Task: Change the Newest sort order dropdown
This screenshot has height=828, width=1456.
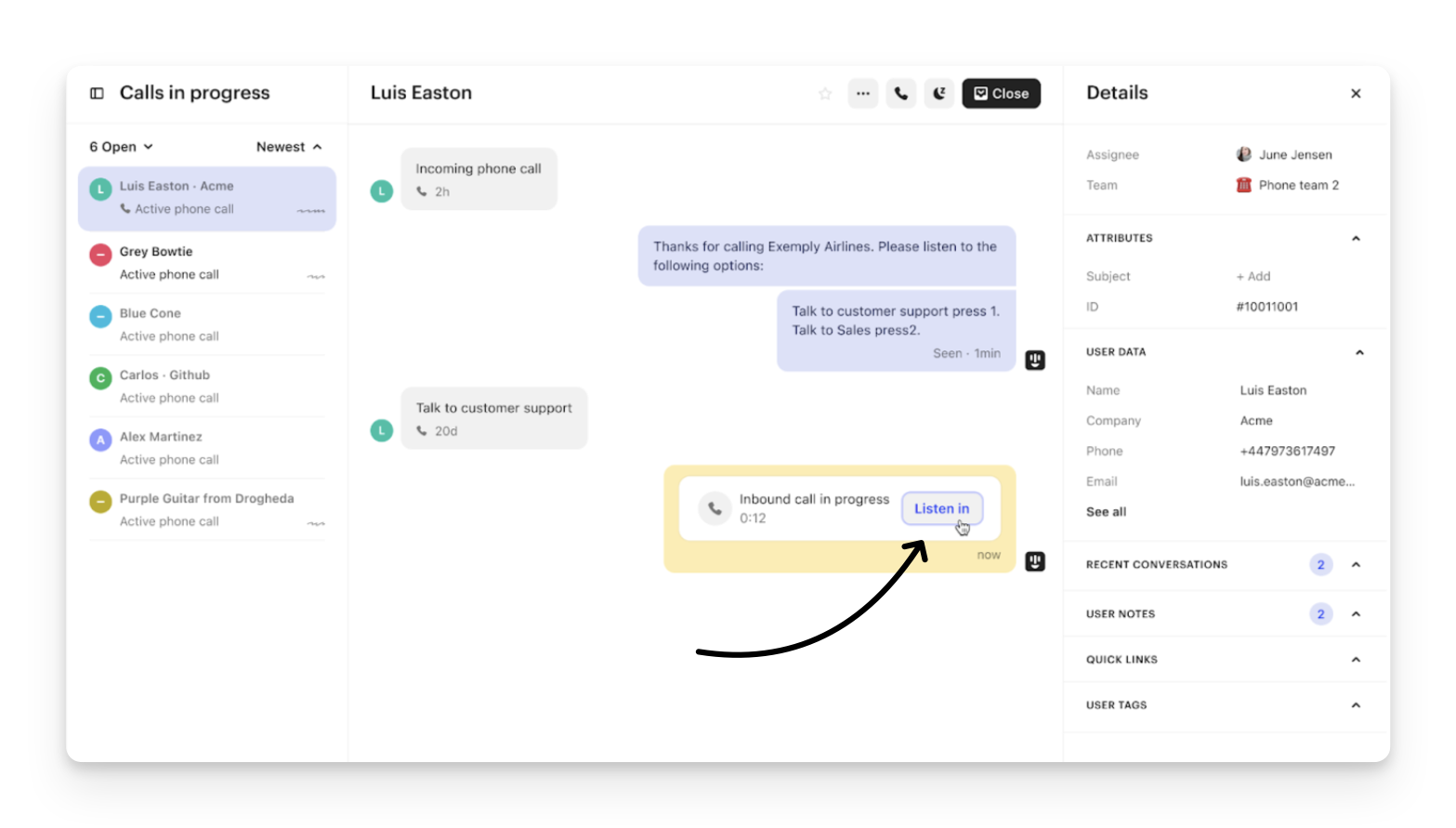Action: coord(289,147)
